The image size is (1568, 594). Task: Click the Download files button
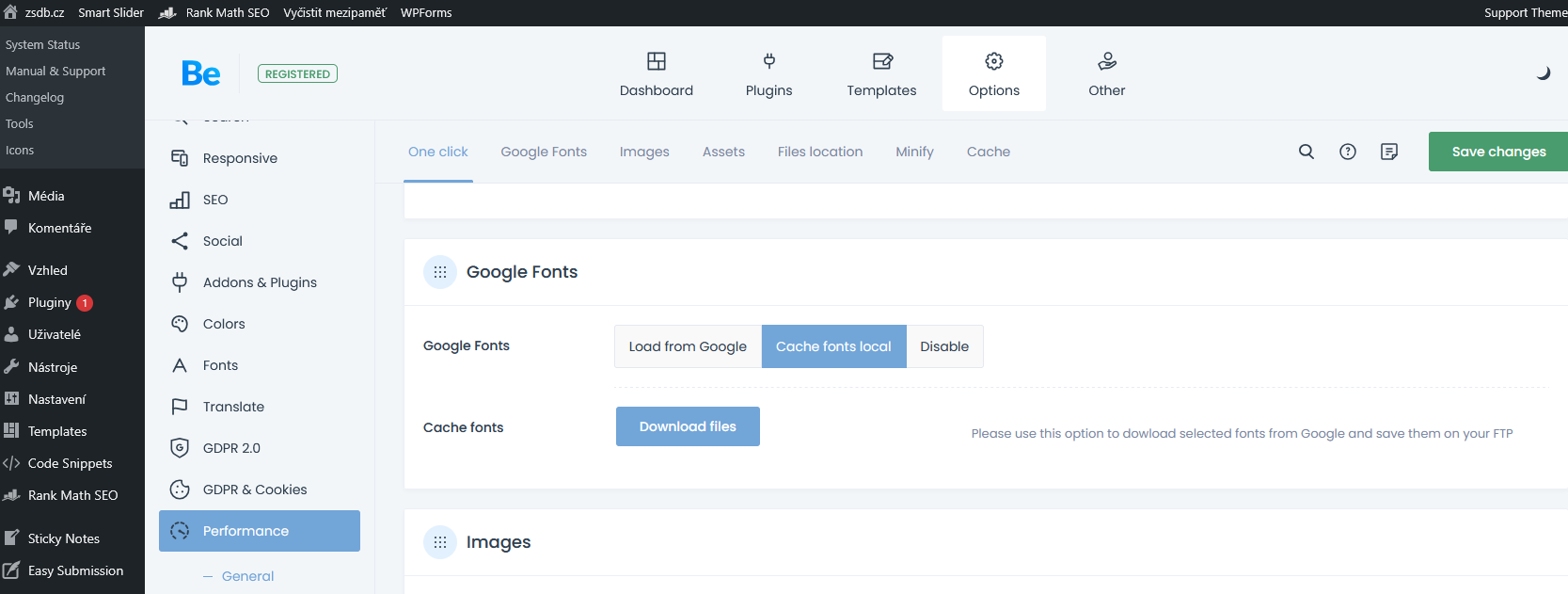688,426
